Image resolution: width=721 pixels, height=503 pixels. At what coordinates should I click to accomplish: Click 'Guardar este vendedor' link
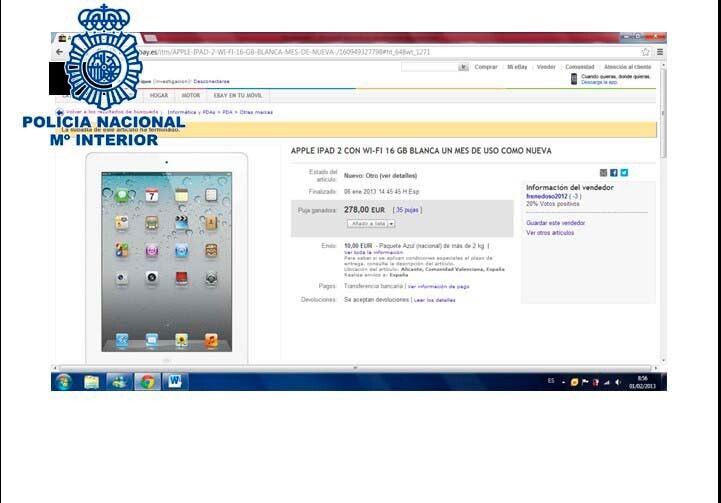tap(556, 222)
